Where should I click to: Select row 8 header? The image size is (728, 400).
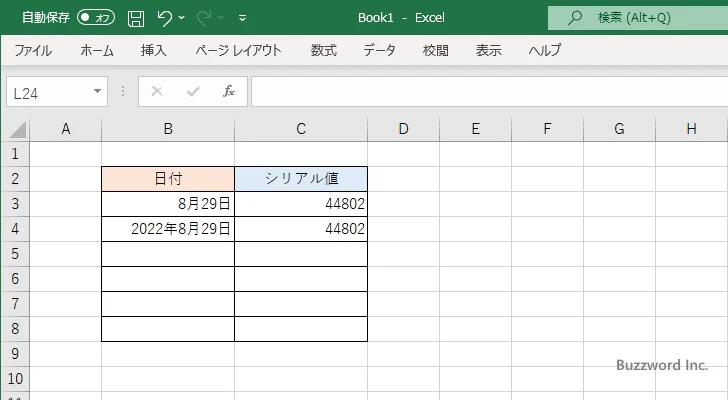pos(15,329)
